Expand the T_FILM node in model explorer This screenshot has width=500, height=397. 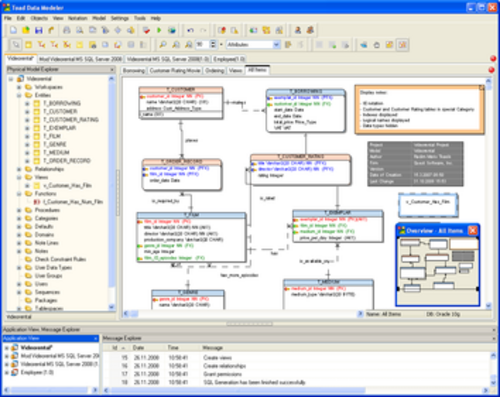(x=27, y=136)
